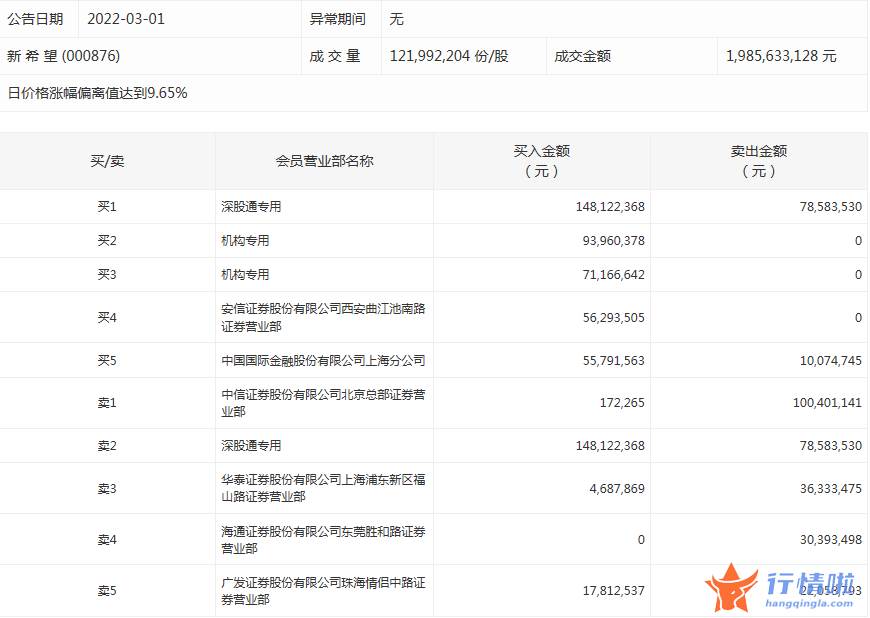Select the 买3 row label
870x618 pixels.
pyautogui.click(x=107, y=275)
